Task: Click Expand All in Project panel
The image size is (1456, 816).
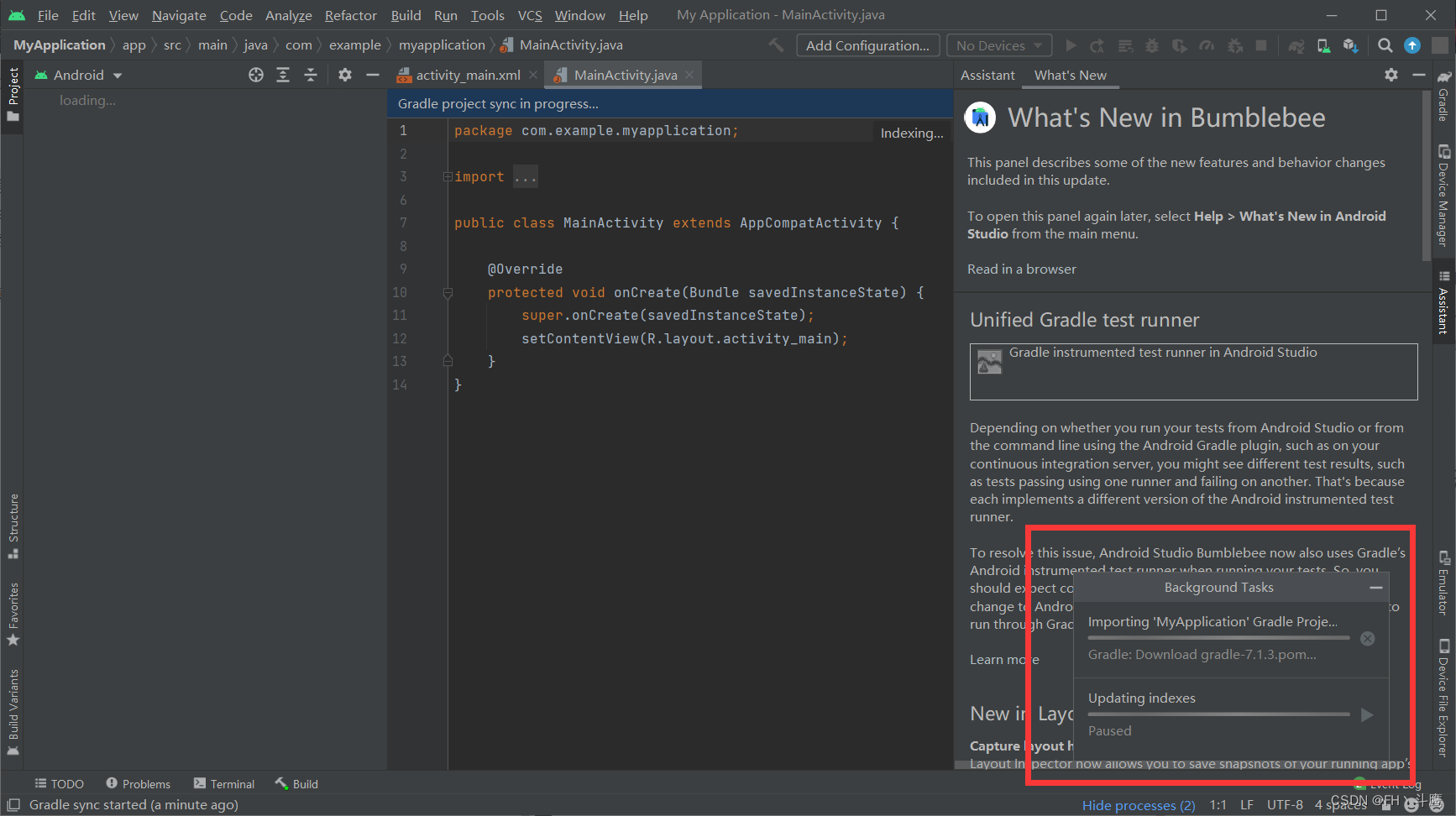Action: click(x=283, y=75)
